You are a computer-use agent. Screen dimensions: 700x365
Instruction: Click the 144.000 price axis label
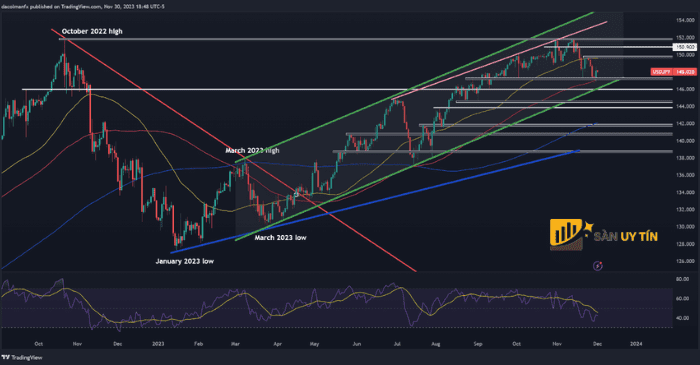(684, 107)
